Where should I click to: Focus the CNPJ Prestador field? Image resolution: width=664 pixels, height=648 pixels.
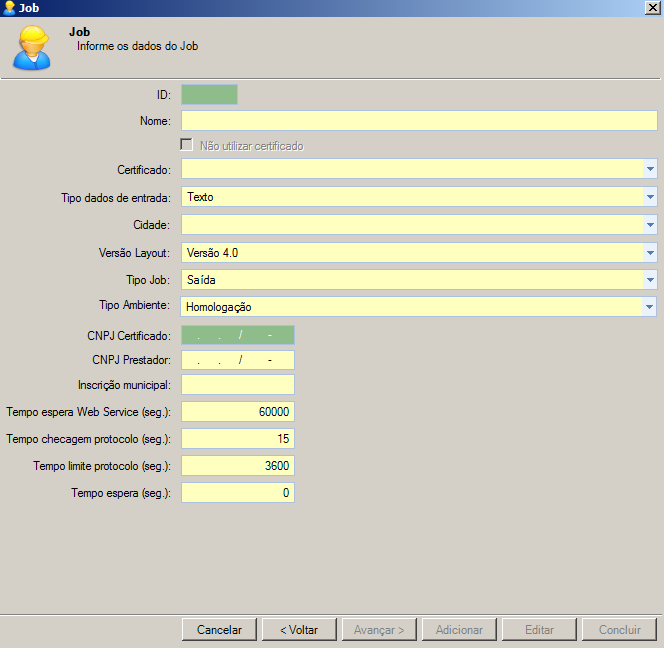[238, 360]
